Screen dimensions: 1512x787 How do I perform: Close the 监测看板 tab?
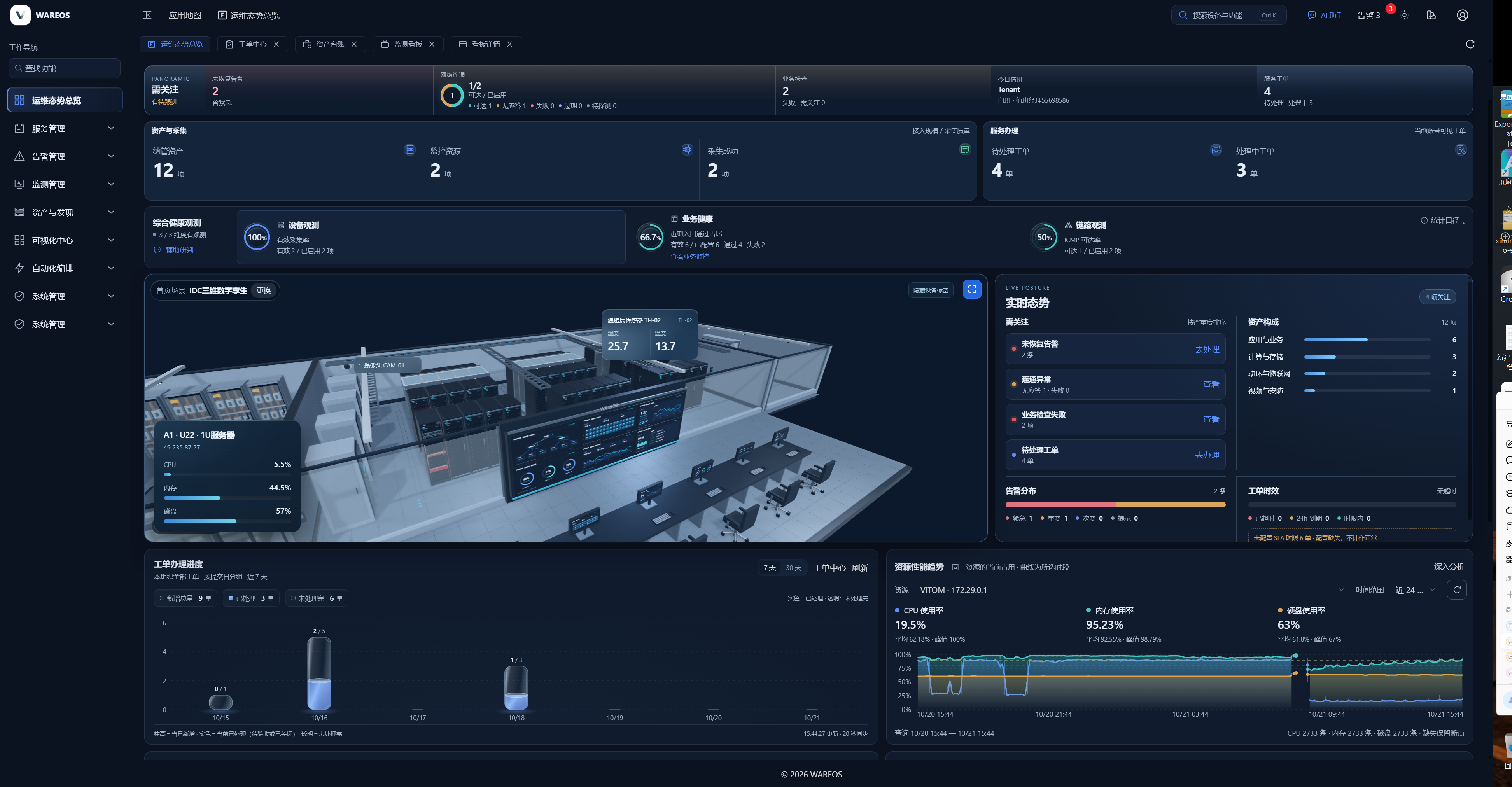click(x=432, y=44)
